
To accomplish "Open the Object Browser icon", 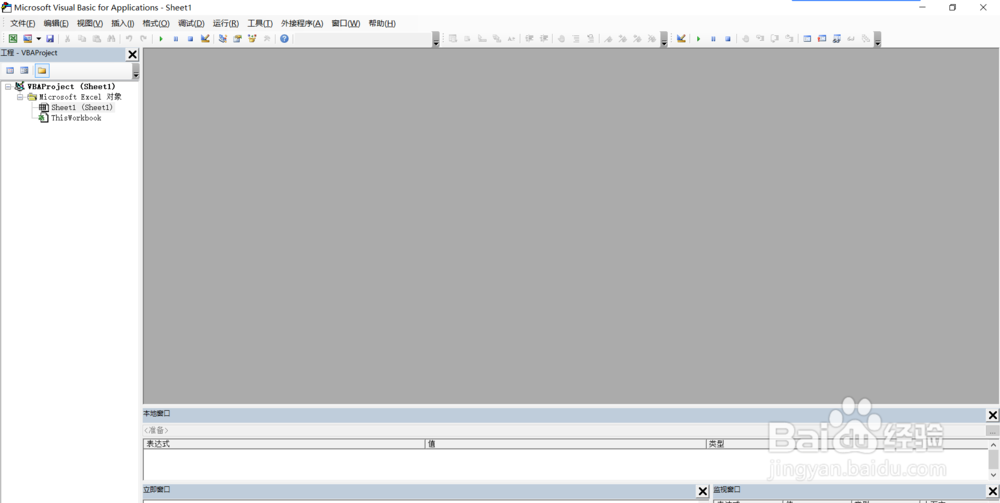I will coord(252,39).
